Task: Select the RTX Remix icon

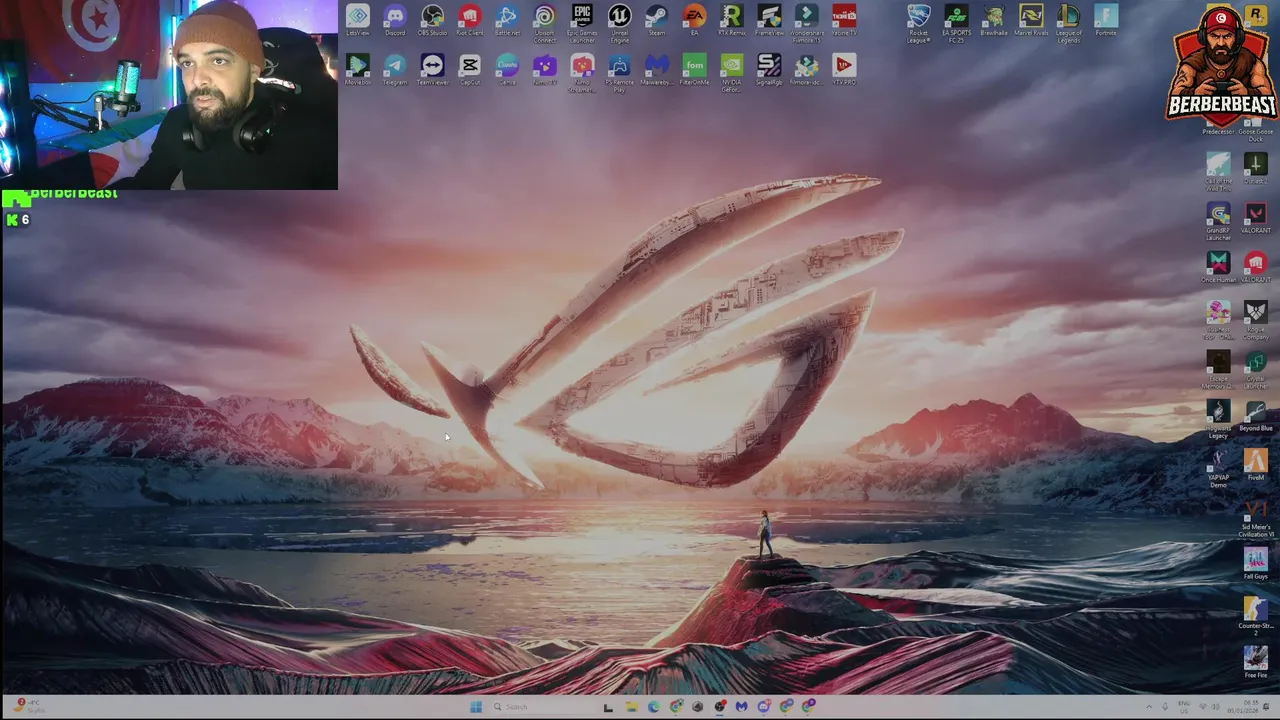Action: (732, 20)
